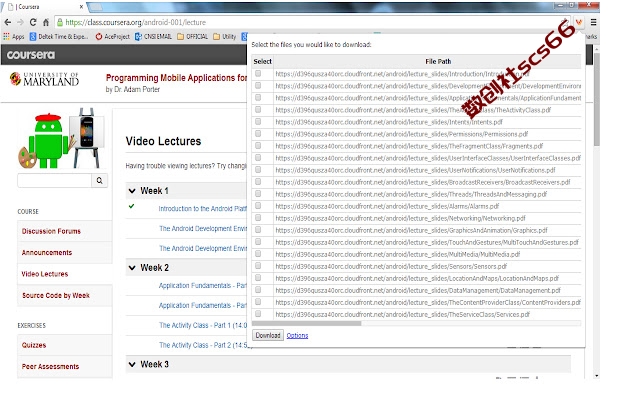The height and width of the screenshot is (400, 640).
Task: Open Introduction to the Android Platform lecture
Action: [202, 209]
